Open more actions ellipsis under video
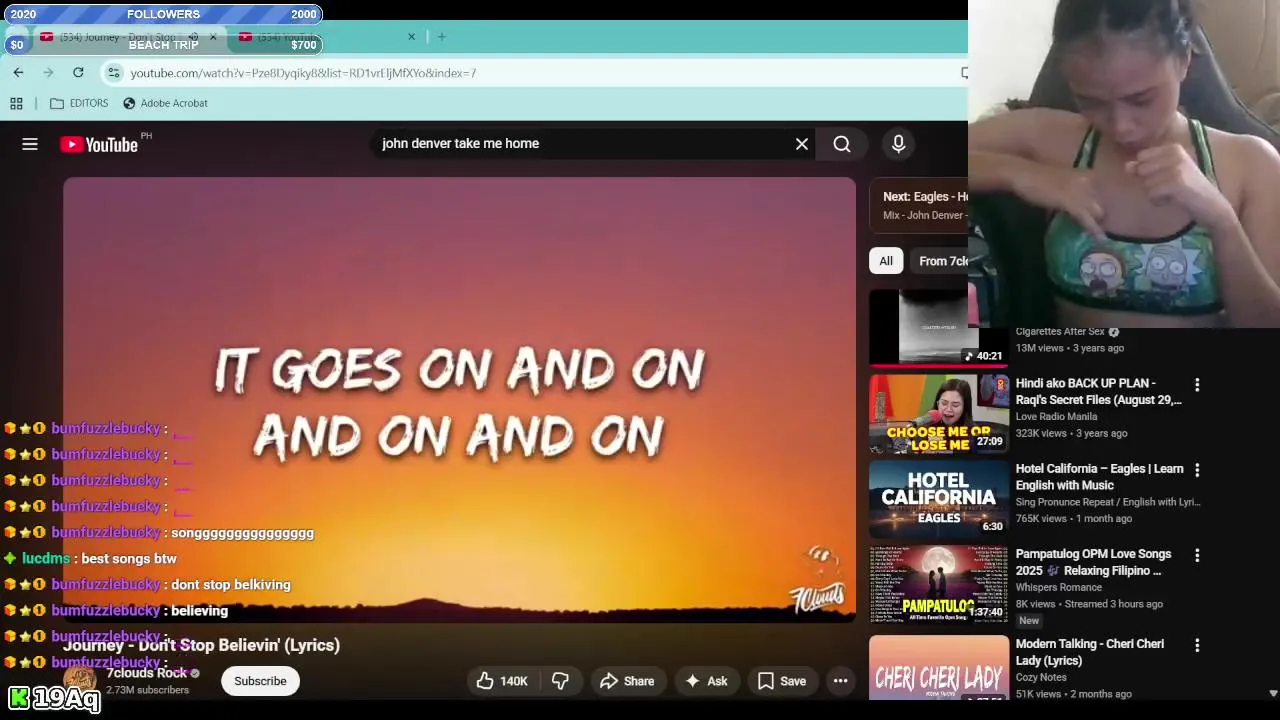The height and width of the screenshot is (720, 1280). click(841, 681)
